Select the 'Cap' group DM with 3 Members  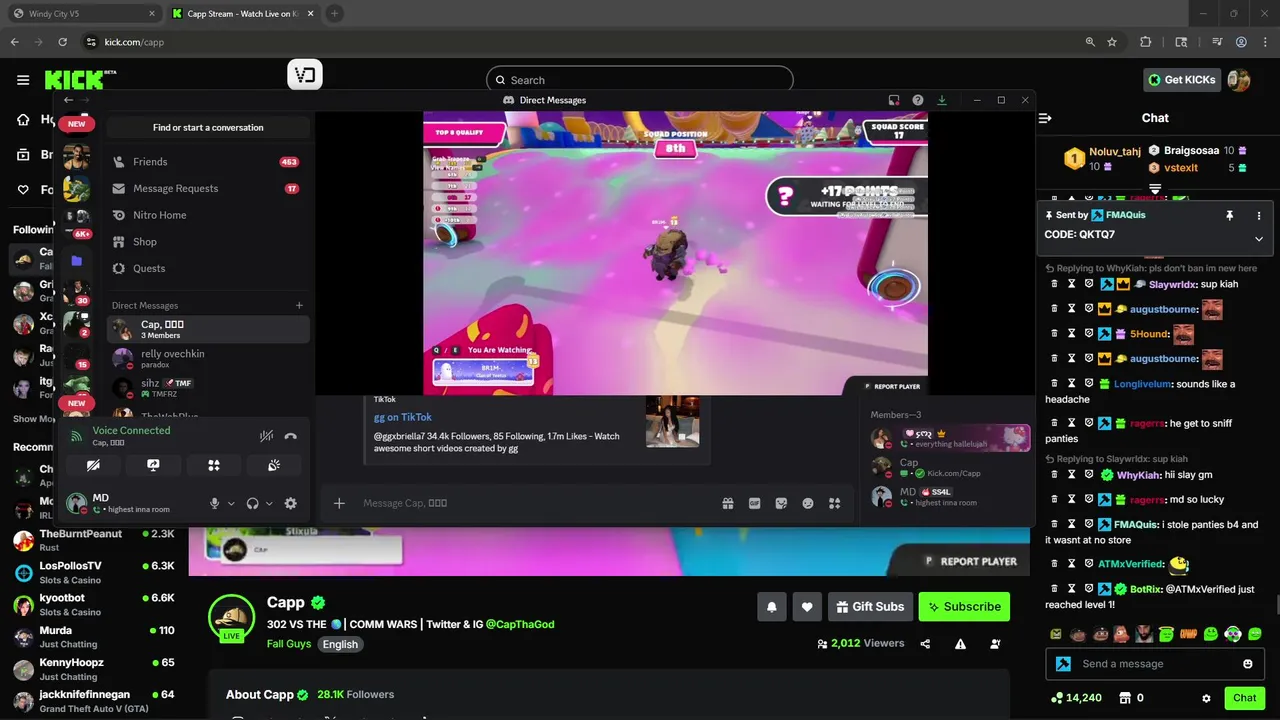tap(208, 329)
